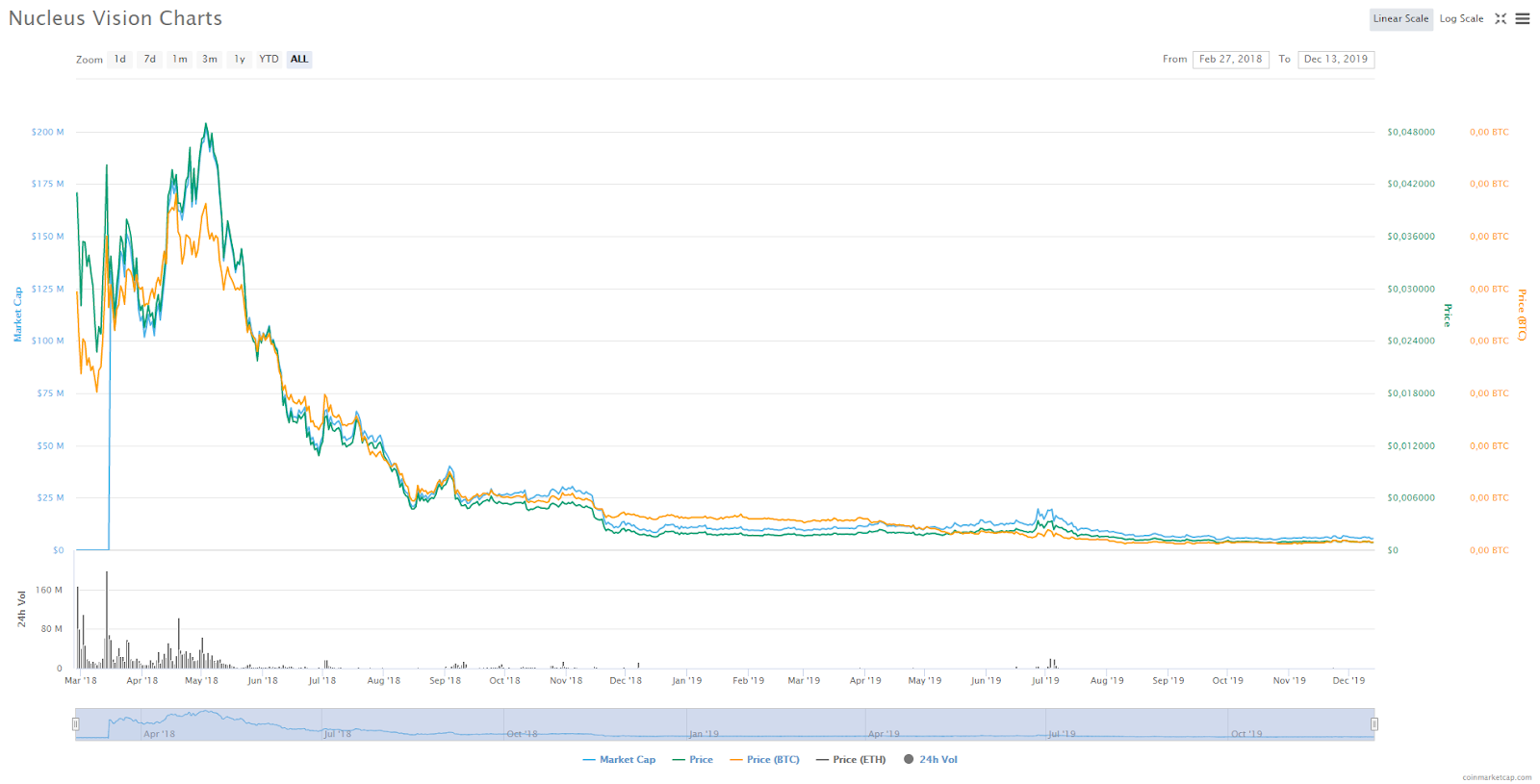The height and width of the screenshot is (784, 1540).
Task: Click the Dec '18 date label
Action: [626, 681]
